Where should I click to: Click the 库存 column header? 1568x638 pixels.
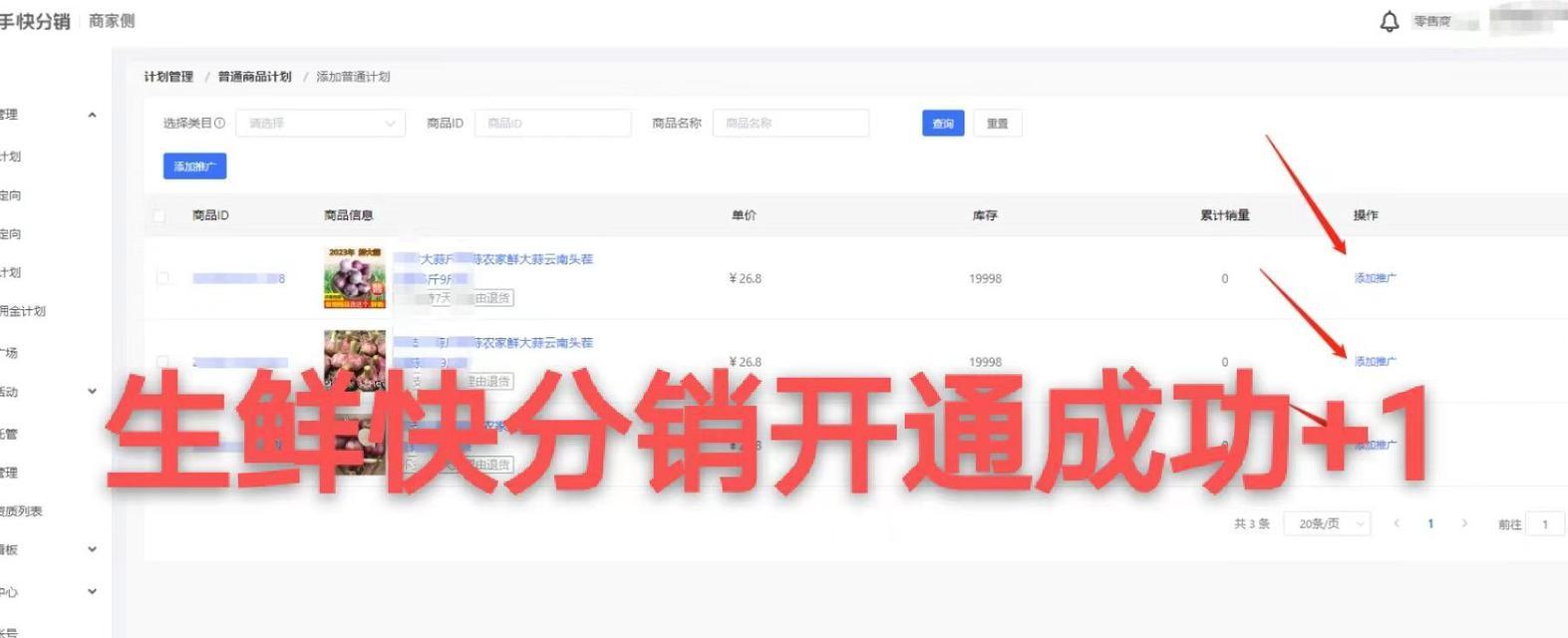[x=985, y=215]
